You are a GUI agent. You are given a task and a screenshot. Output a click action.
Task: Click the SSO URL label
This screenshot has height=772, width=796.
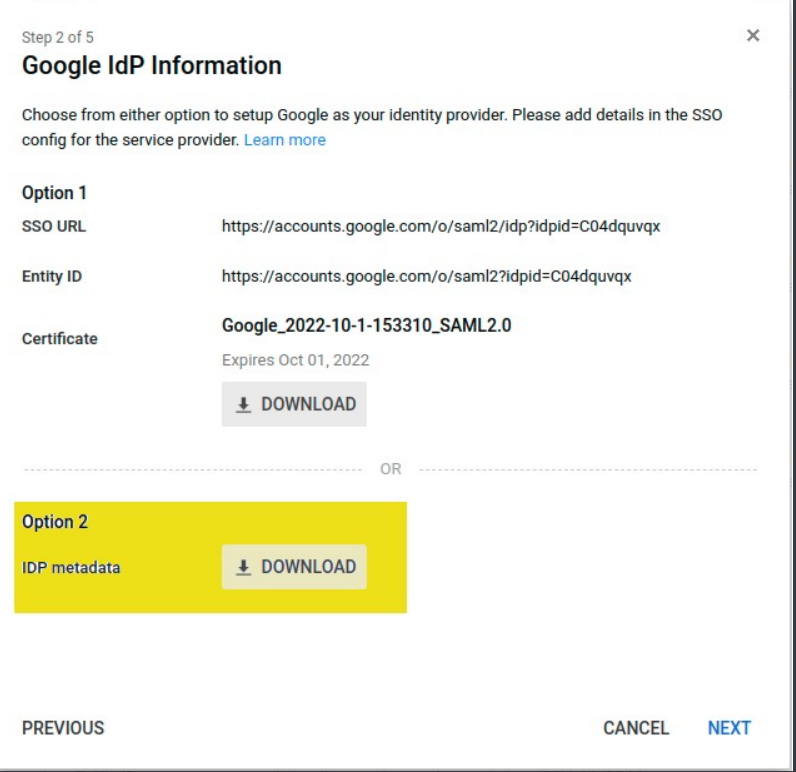tap(54, 226)
